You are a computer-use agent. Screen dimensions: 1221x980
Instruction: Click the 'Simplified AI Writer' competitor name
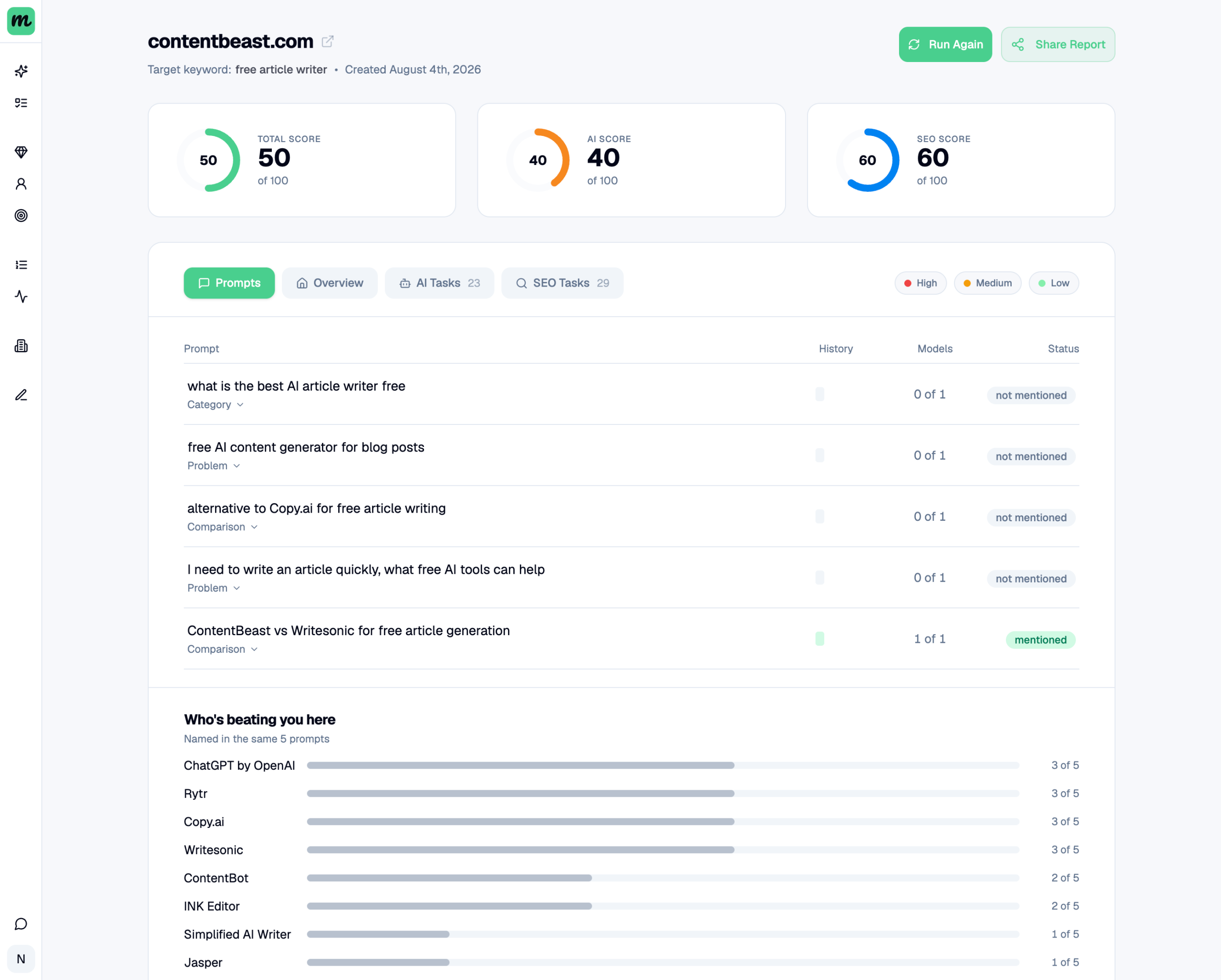(238, 935)
